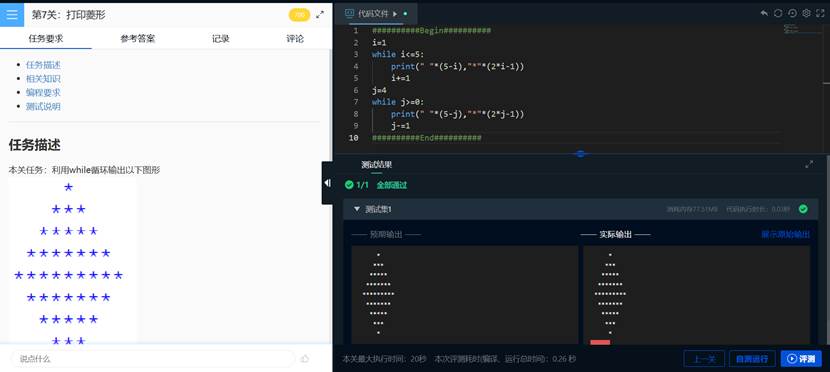Screen dimensions: 830x372
Task: Collapse the 测试集1 test set
Action: pos(356,209)
